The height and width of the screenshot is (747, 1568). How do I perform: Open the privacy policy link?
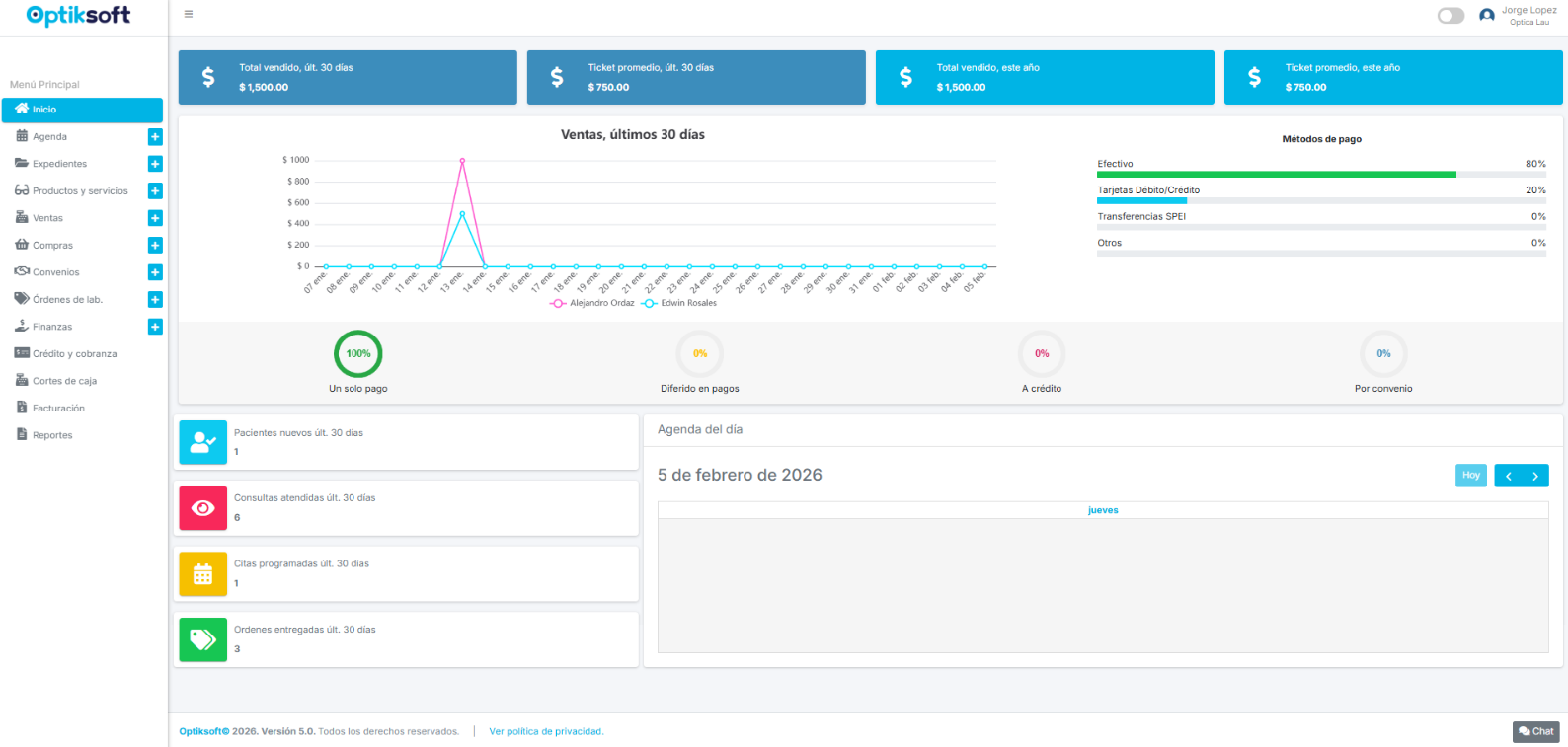[546, 731]
